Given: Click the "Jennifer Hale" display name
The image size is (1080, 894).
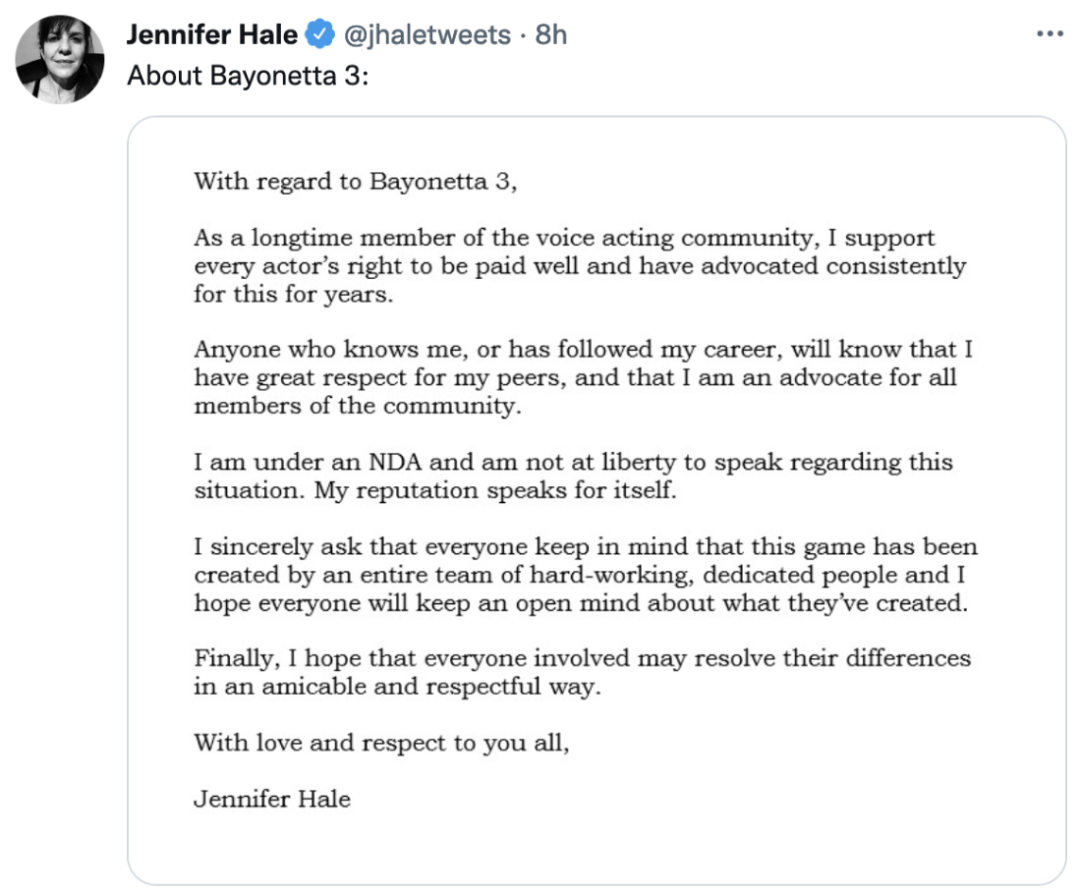Looking at the screenshot, I should click(212, 35).
